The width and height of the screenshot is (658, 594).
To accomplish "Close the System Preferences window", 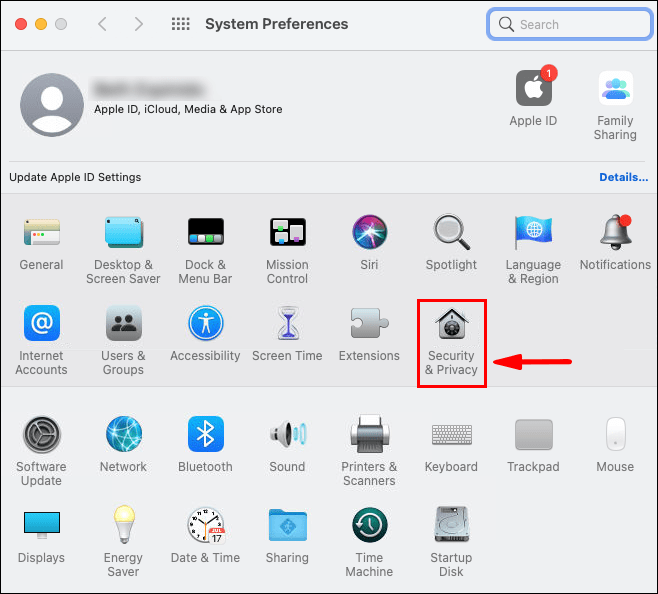I will [x=21, y=24].
